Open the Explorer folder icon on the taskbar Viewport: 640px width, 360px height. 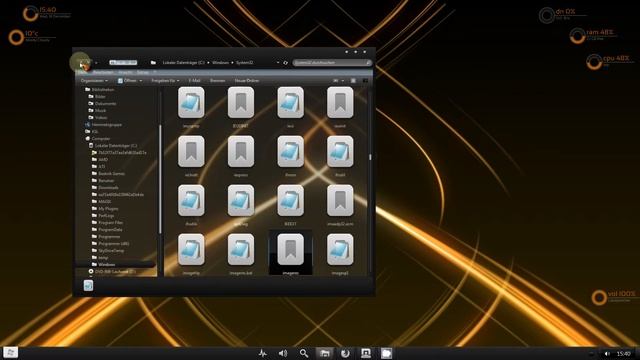(324, 353)
